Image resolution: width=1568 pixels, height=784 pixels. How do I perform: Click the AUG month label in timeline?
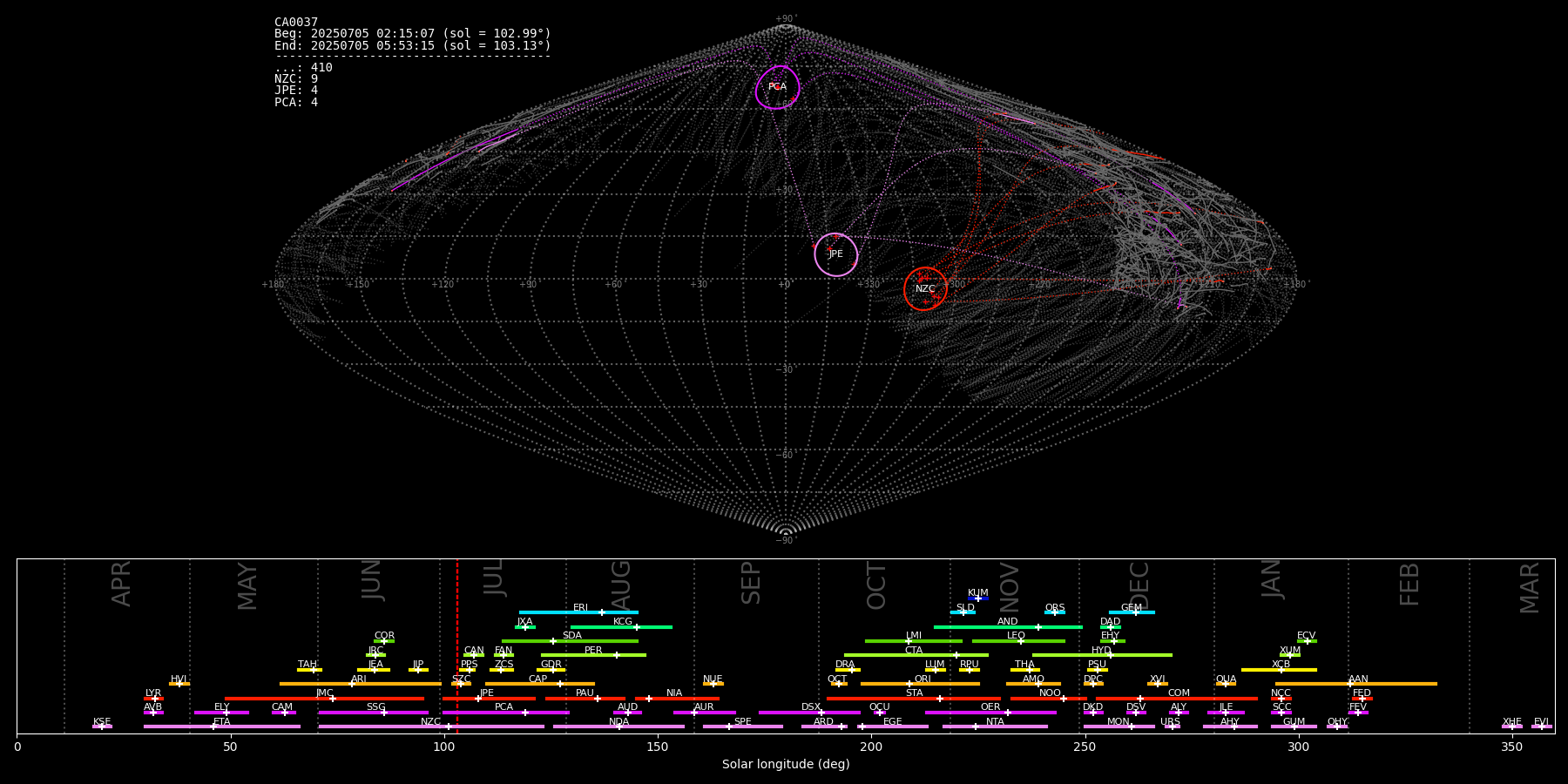[x=621, y=586]
